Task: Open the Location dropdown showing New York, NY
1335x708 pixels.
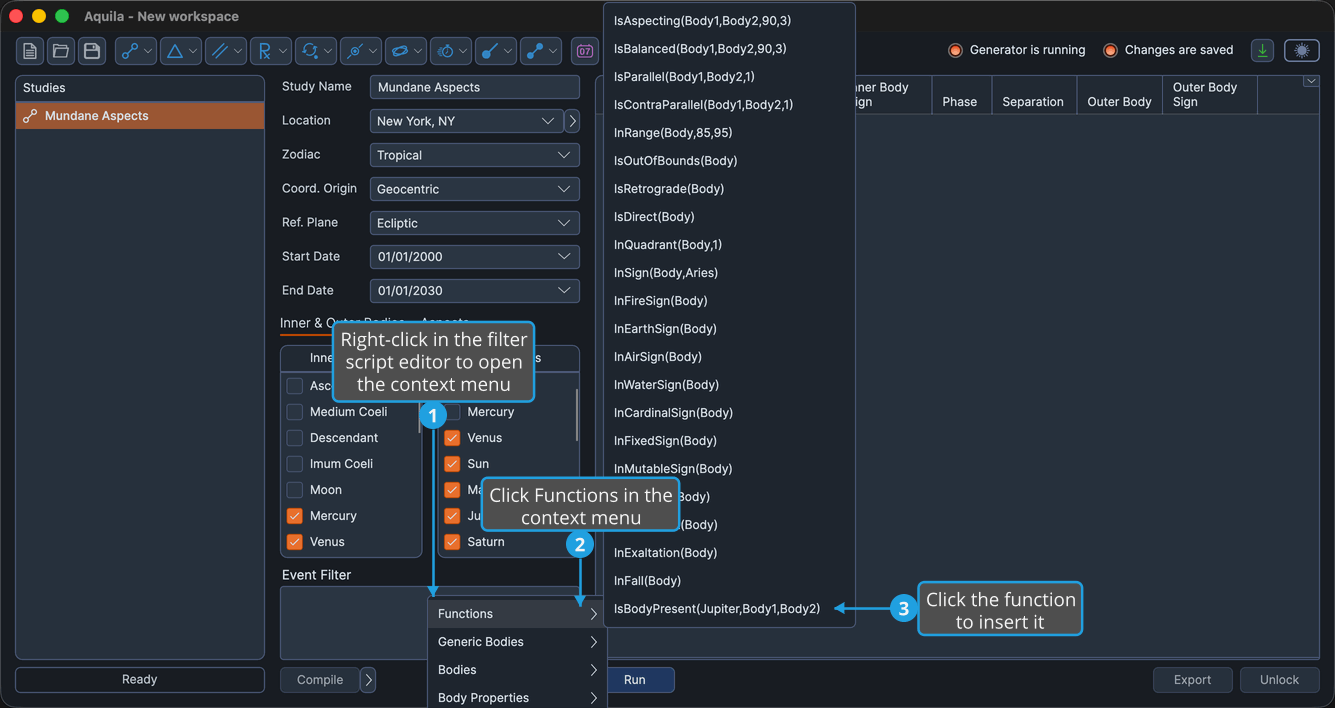Action: click(466, 121)
